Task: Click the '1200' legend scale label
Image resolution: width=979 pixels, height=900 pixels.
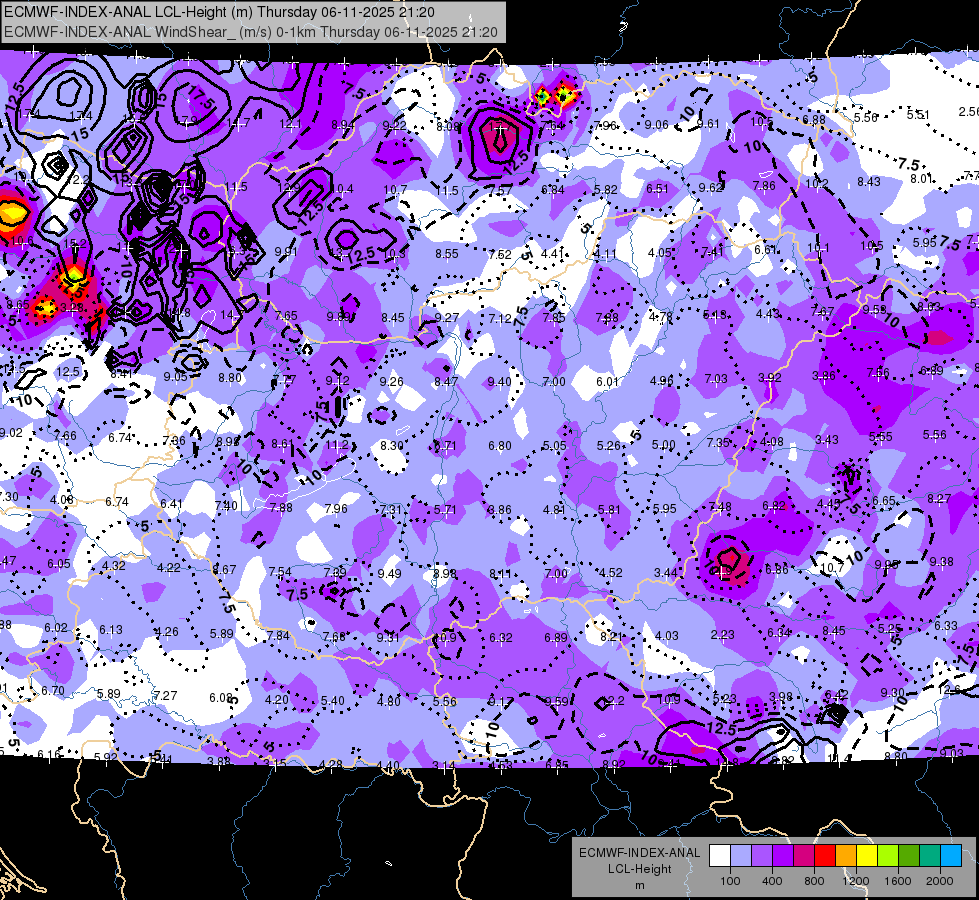Action: pos(855,881)
